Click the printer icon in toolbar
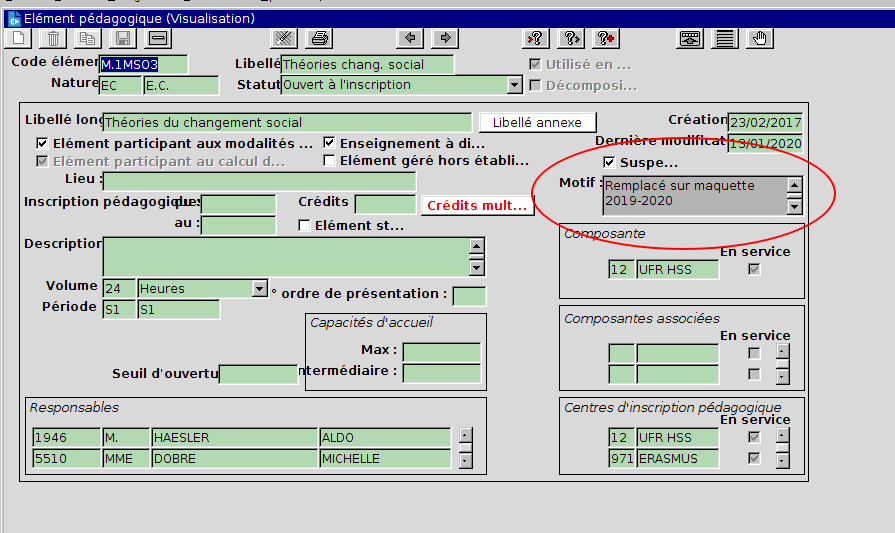The width and height of the screenshot is (895, 533). [x=320, y=39]
